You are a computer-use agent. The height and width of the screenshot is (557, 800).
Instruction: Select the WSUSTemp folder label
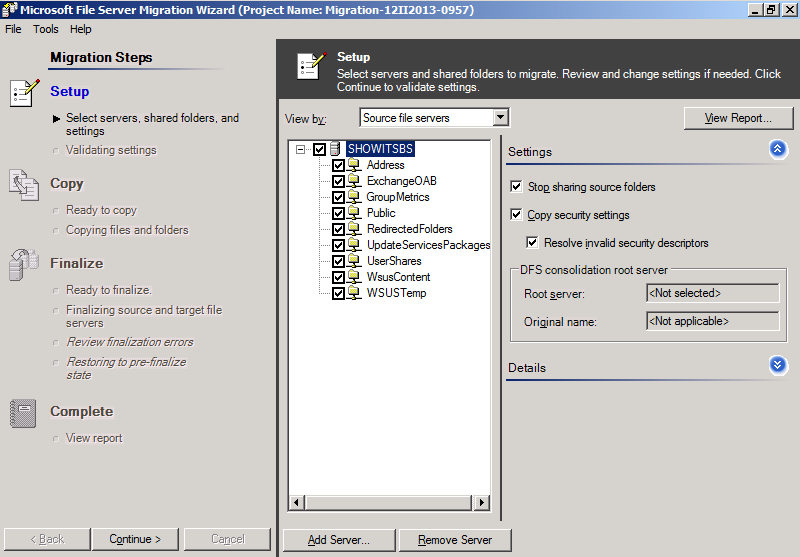[x=396, y=293]
